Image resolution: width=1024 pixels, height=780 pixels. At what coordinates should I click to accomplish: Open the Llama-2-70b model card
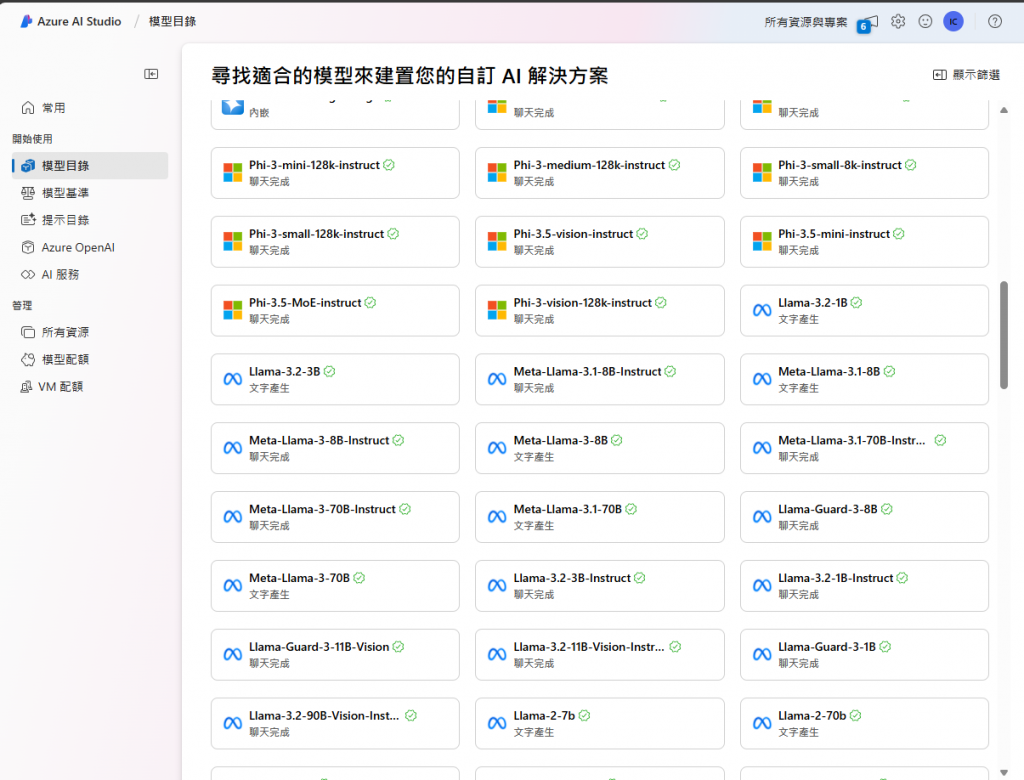864,723
